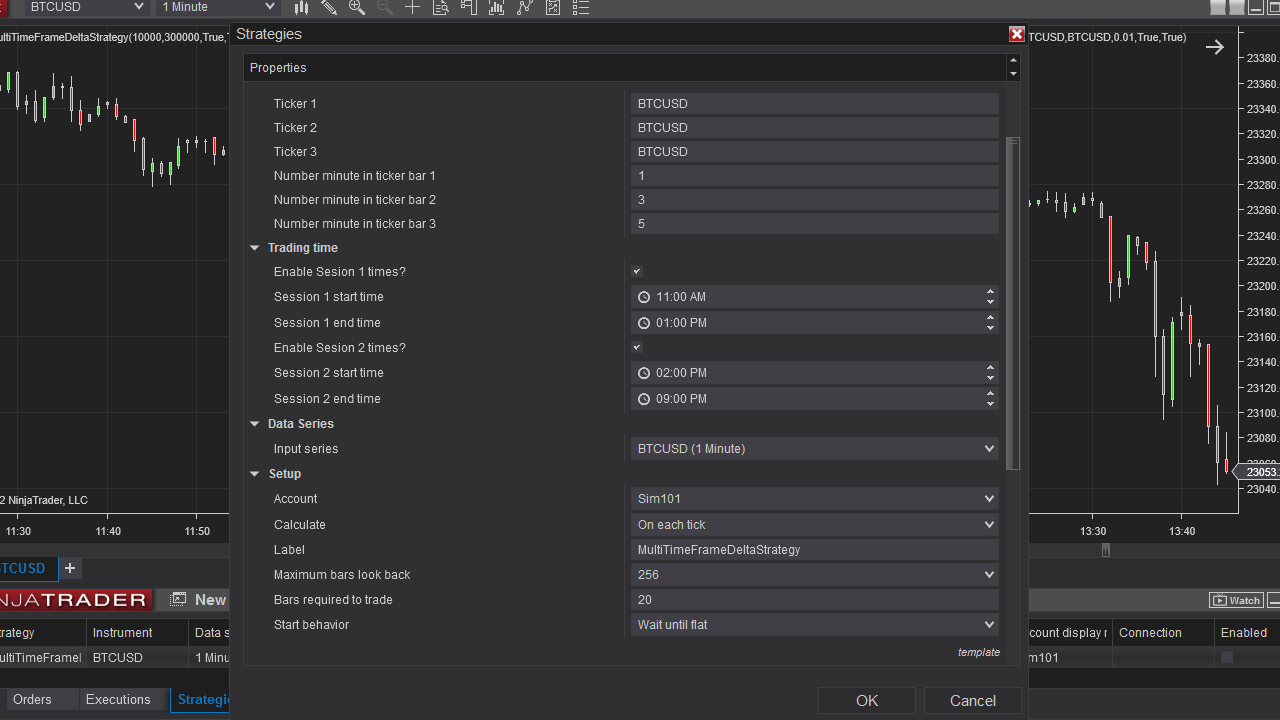Increase Session 1 start time with up arrow
Image resolution: width=1280 pixels, height=720 pixels.
tap(990, 292)
